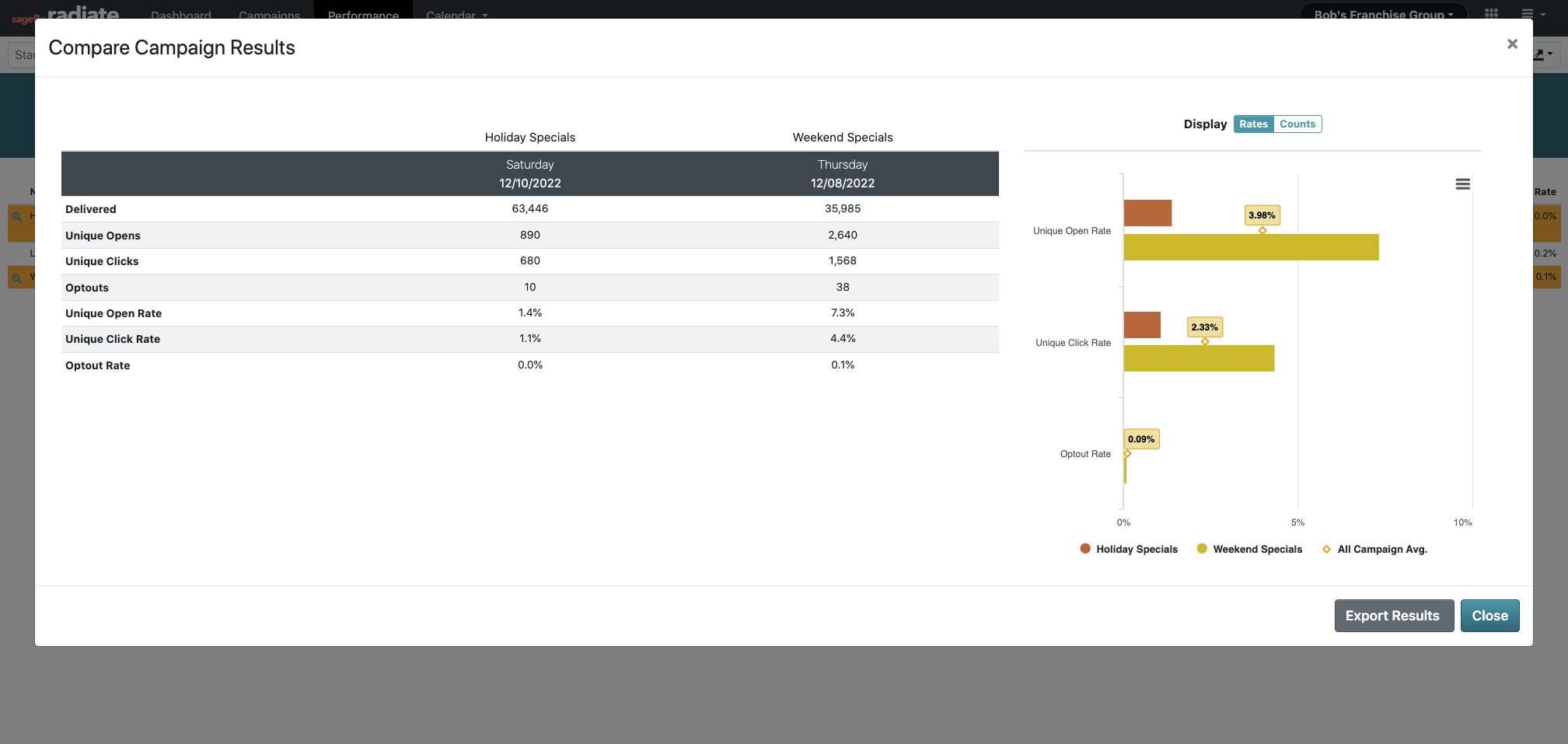Close the Compare Campaign Results dialog with X
The image size is (1568, 744).
1512,44
